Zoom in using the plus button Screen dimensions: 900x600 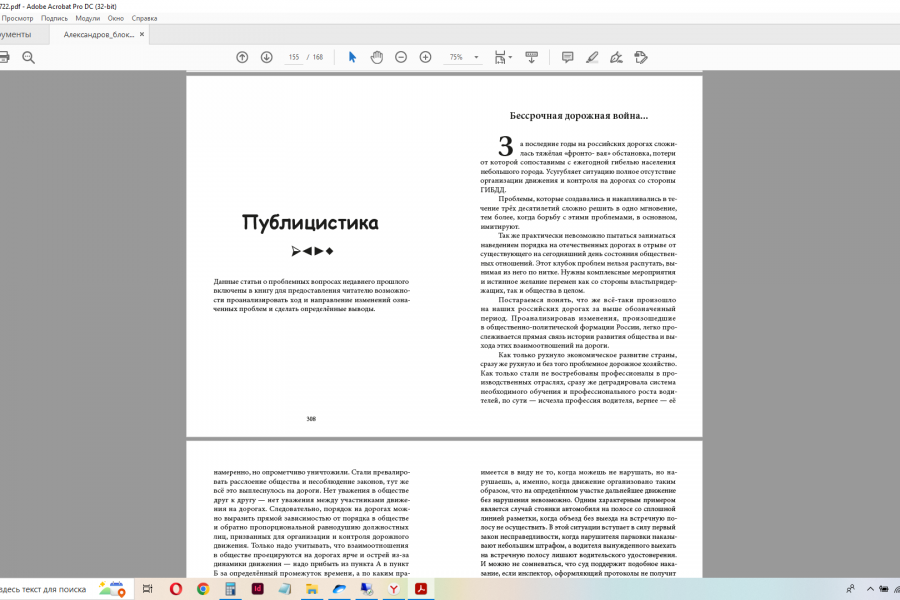(425, 57)
